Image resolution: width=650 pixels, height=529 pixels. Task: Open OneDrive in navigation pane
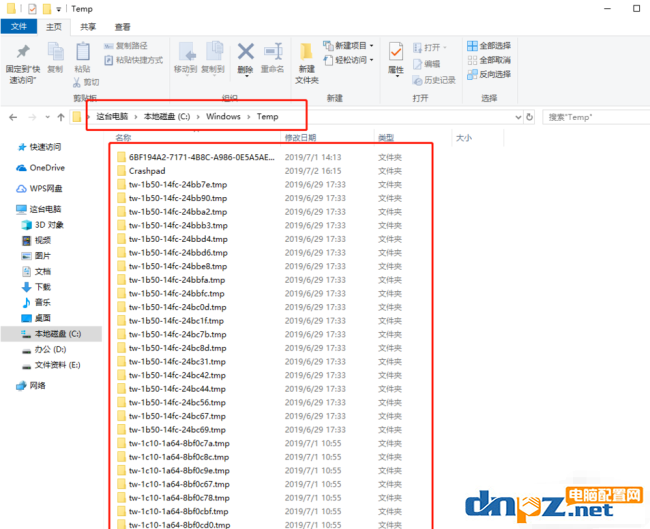41,167
